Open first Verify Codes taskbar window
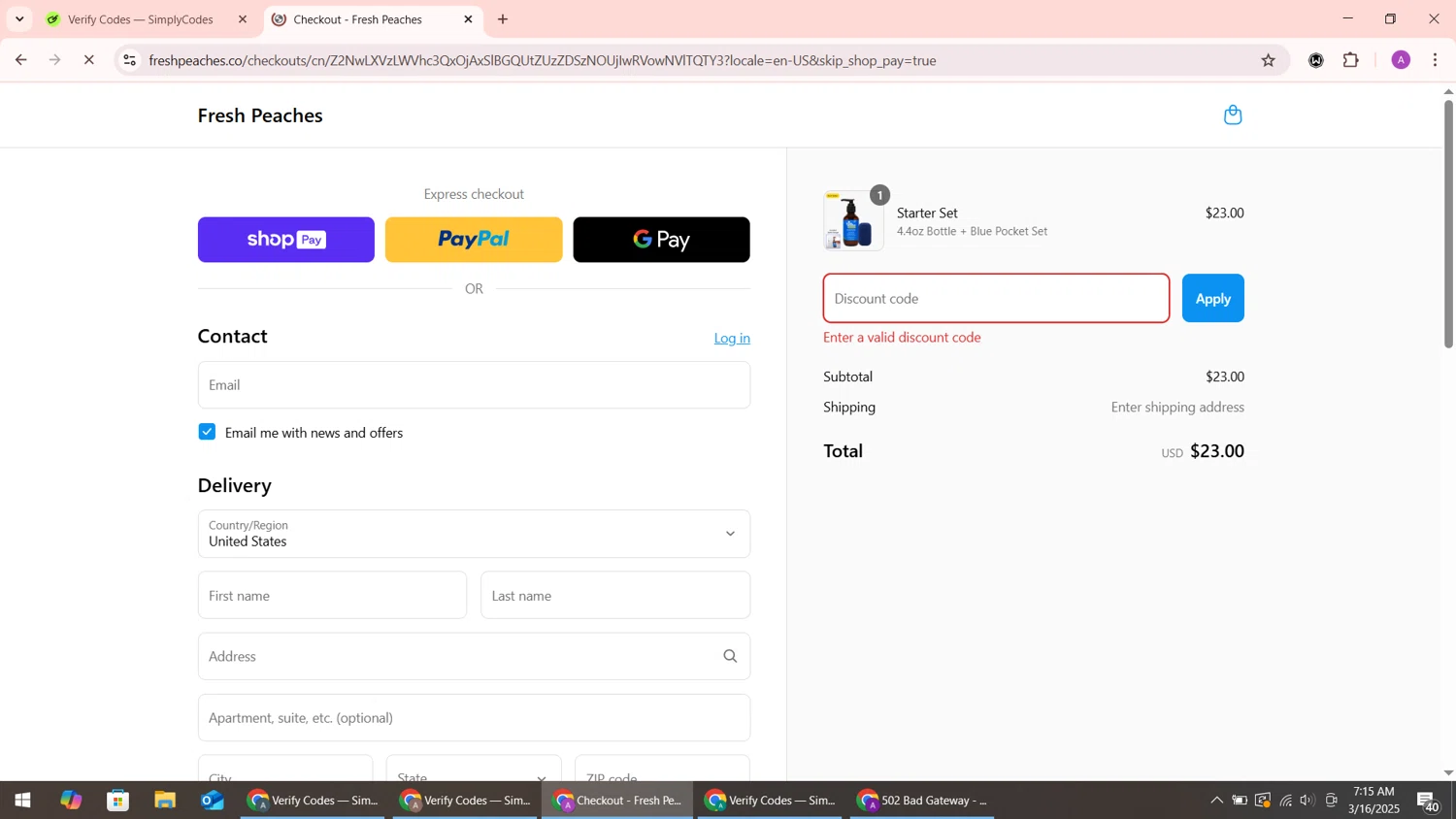 313,801
